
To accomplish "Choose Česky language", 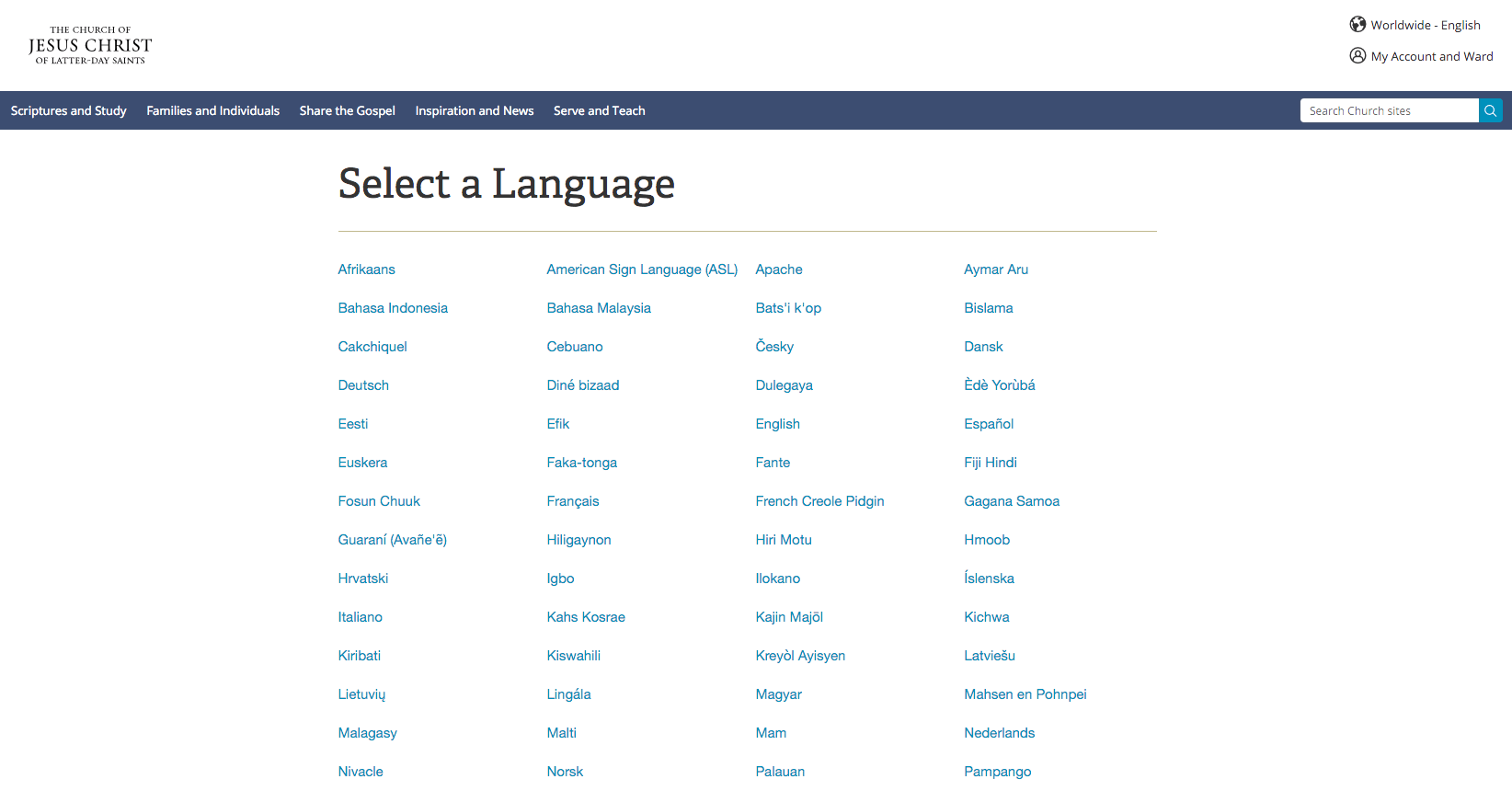I will point(774,347).
